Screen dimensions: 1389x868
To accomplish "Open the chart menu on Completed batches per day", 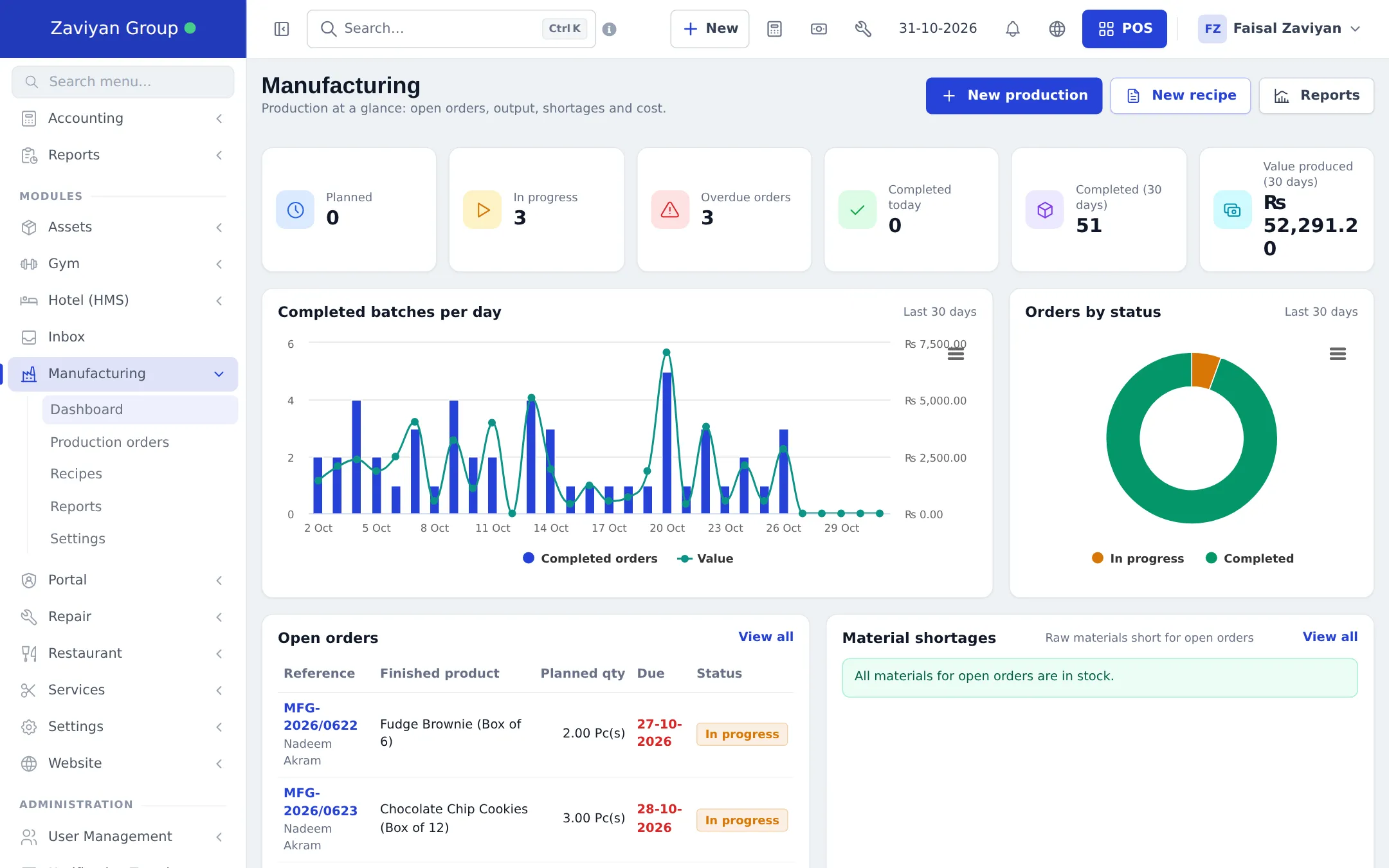I will (x=956, y=354).
